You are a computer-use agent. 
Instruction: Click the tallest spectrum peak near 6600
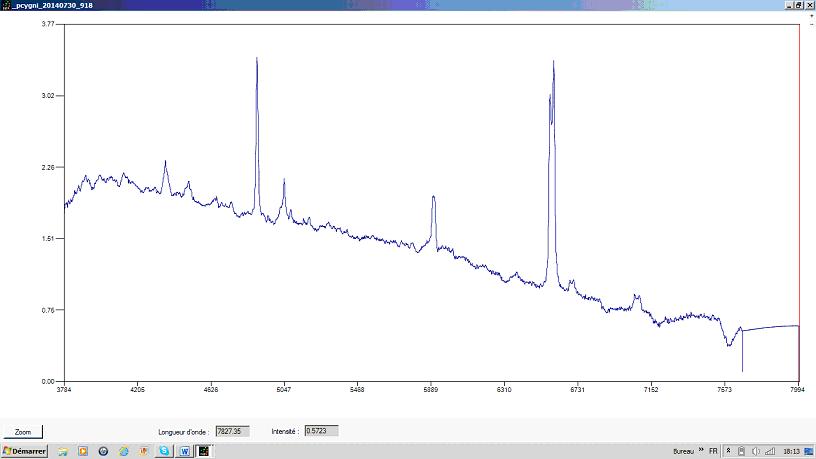tap(553, 63)
